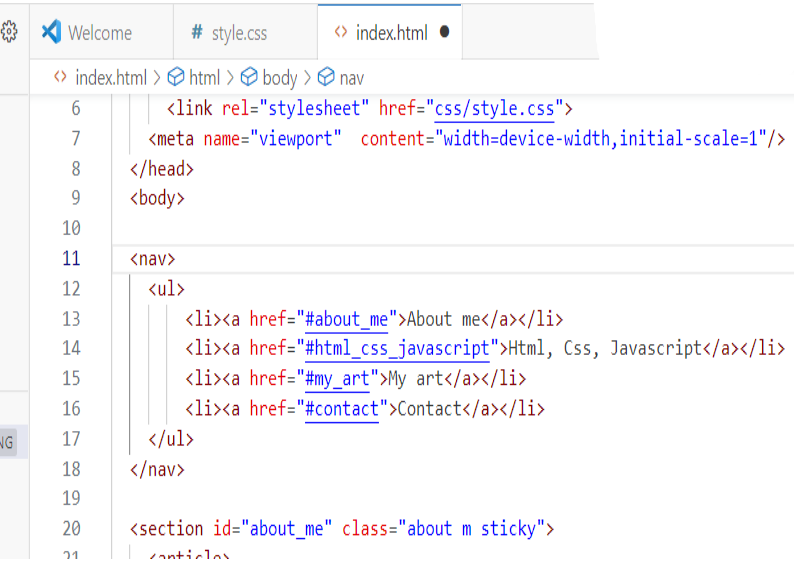Expand chevron after index.html breadcrumb
This screenshot has height=564, width=794.
[157, 77]
